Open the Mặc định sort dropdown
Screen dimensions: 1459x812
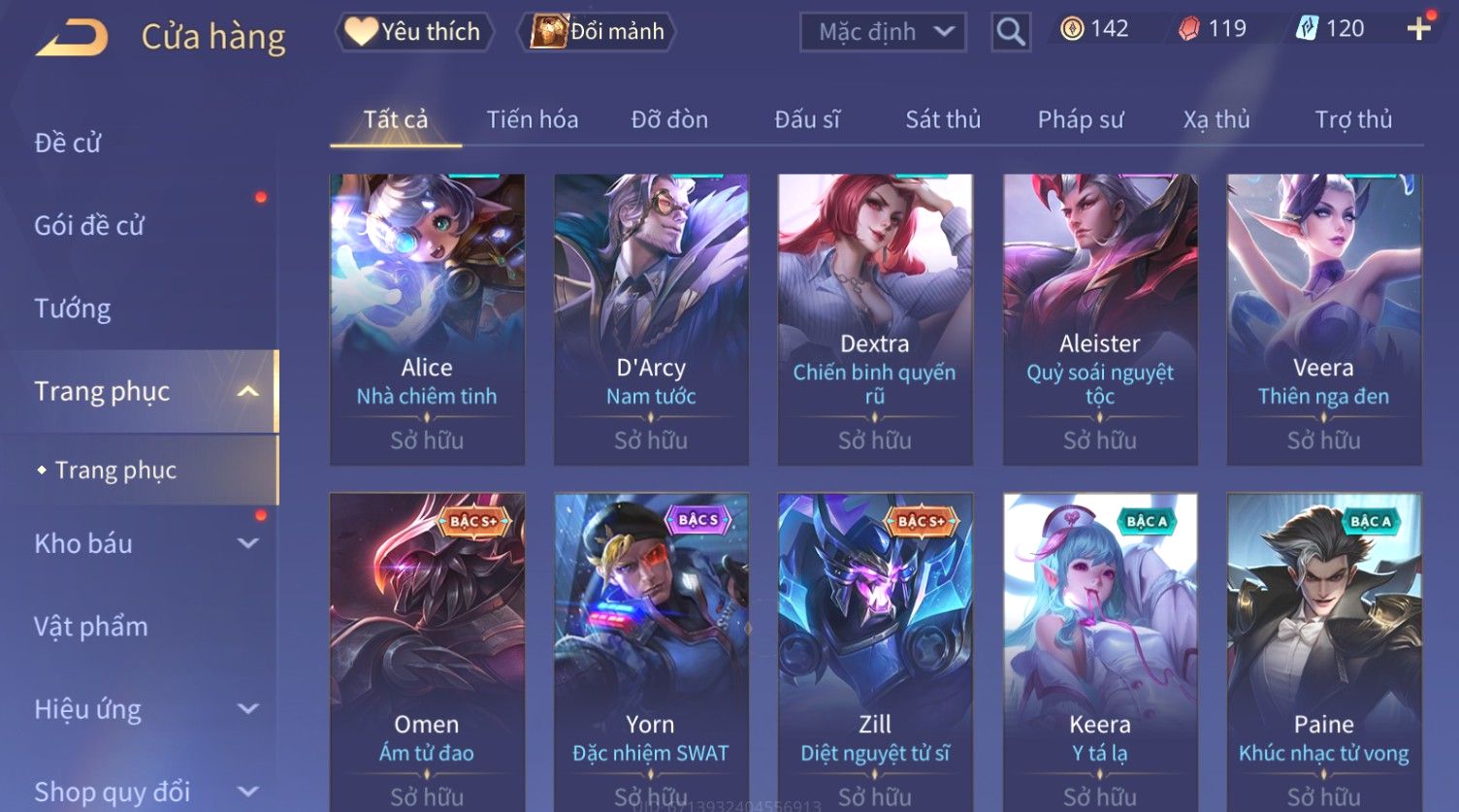(883, 32)
